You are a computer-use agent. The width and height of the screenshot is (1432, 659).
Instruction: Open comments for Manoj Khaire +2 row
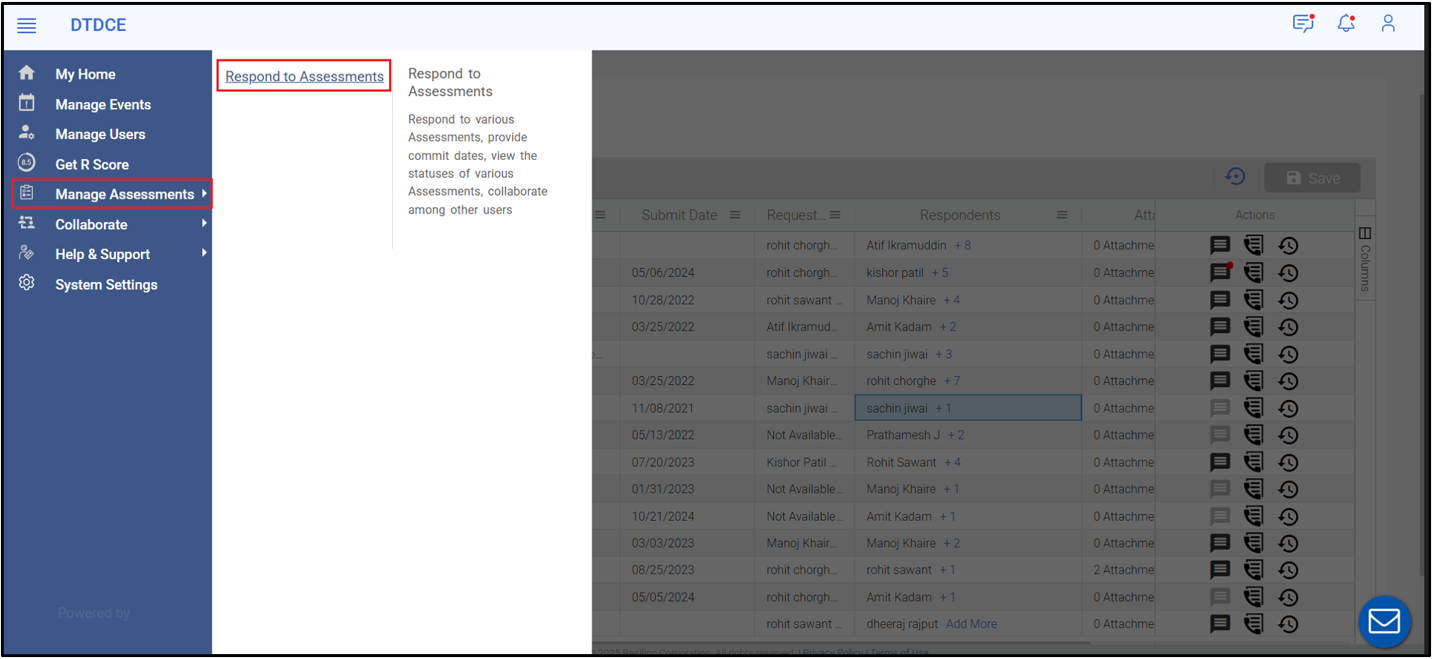[1220, 543]
